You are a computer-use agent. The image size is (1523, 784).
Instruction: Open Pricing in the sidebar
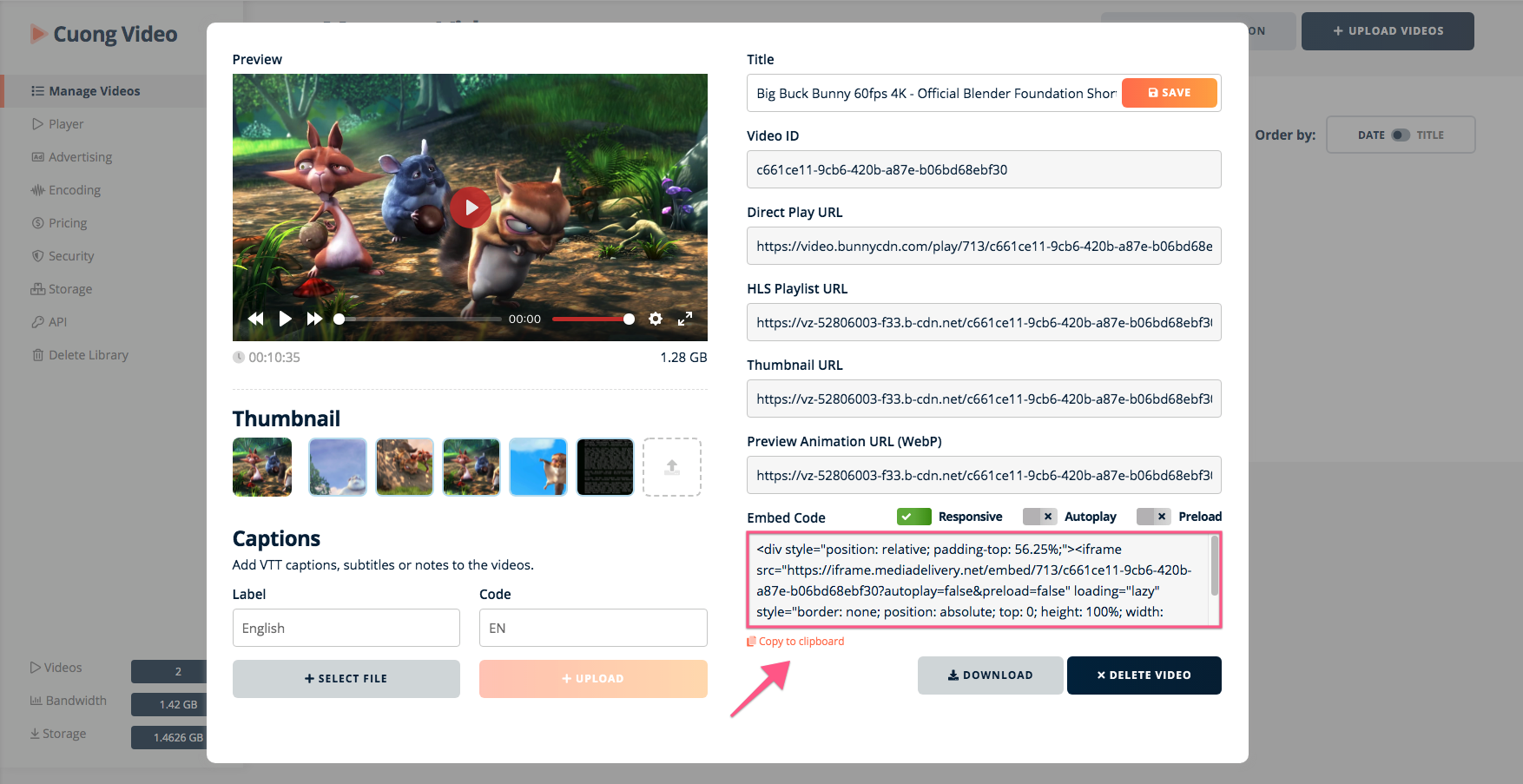point(59,223)
